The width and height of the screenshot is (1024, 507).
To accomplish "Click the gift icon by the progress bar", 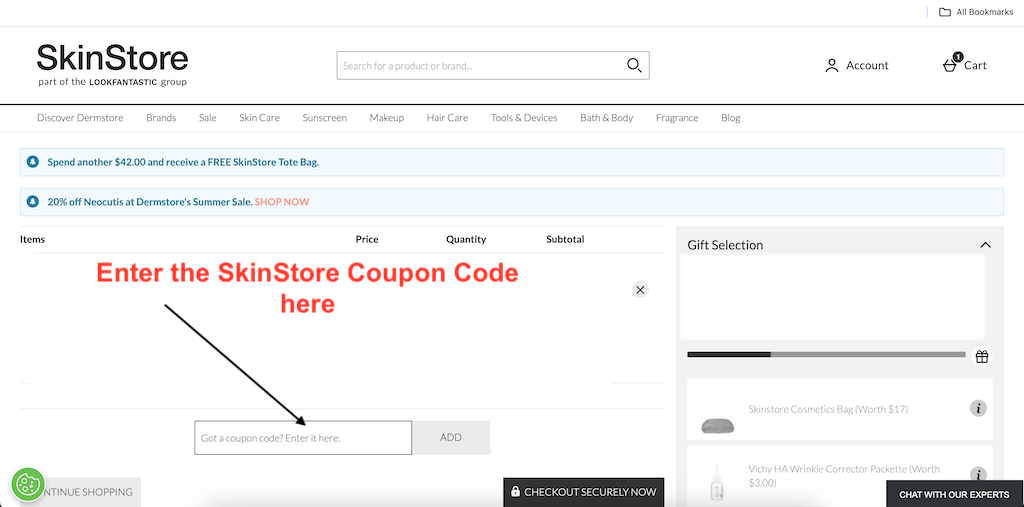I will [x=982, y=356].
